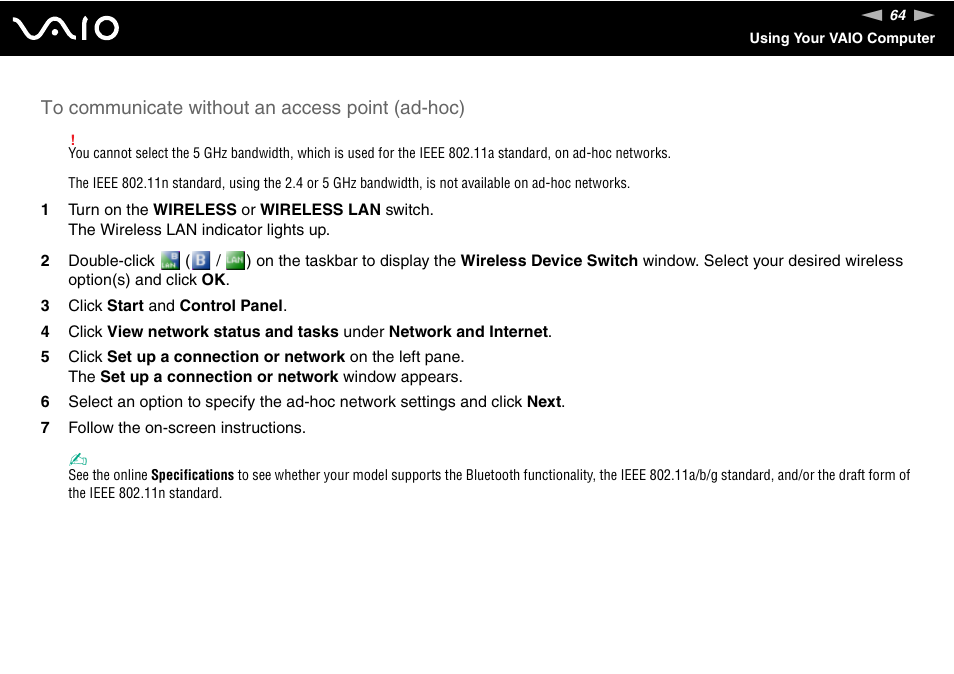Click the bold 'Wireless Device Switch' text
This screenshot has width=954, height=674.
tap(548, 261)
